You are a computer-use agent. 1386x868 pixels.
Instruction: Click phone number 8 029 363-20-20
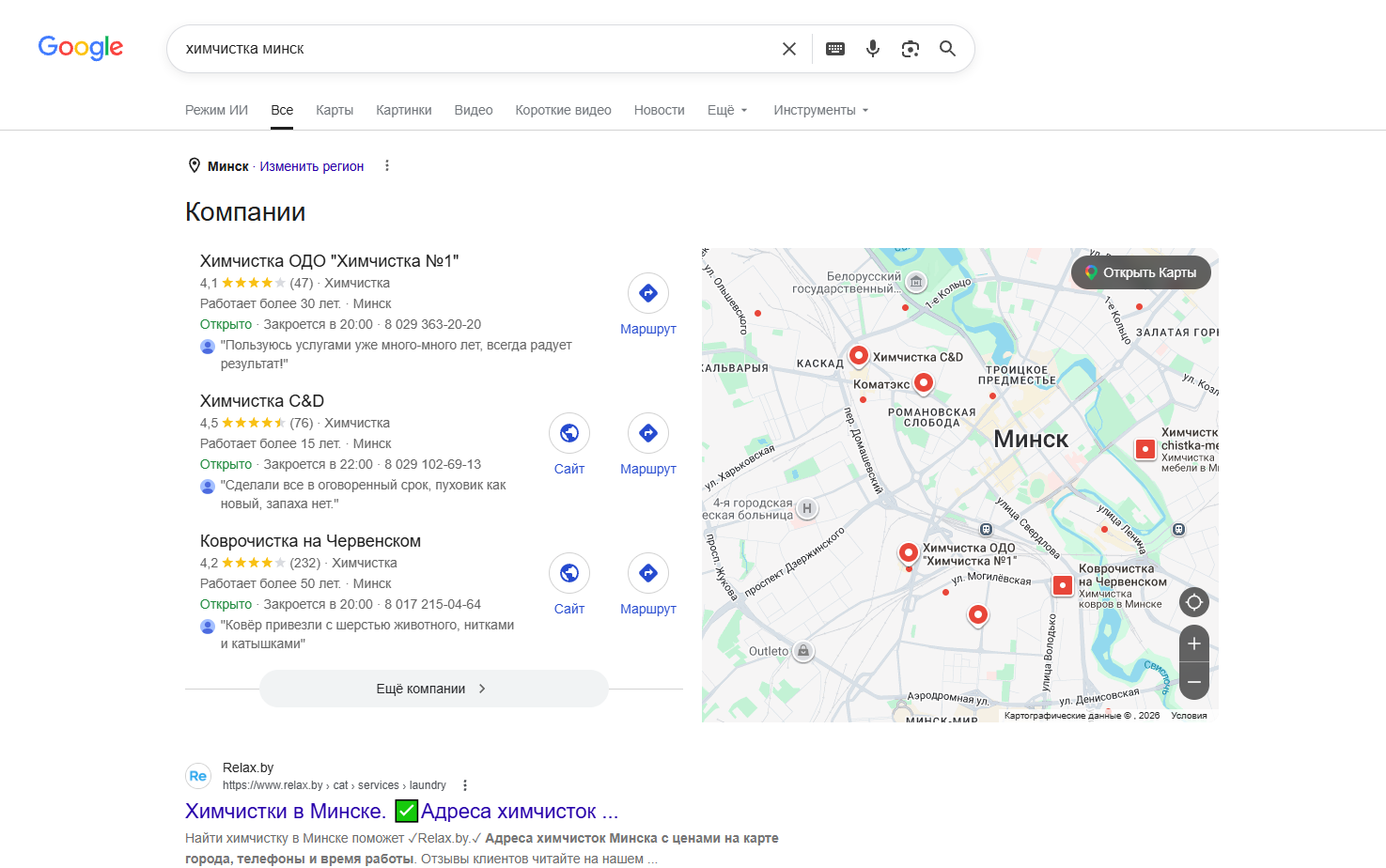tap(432, 324)
